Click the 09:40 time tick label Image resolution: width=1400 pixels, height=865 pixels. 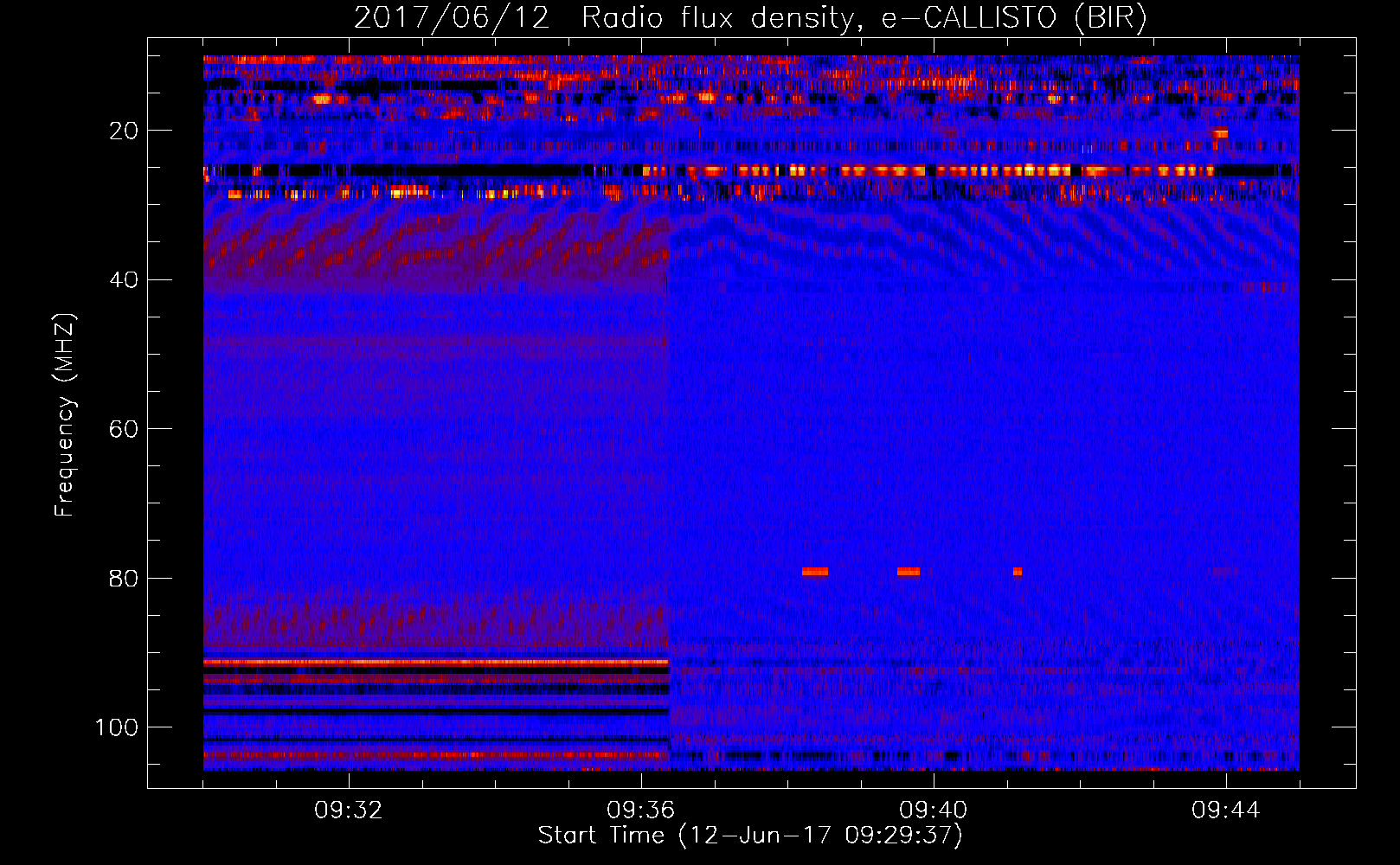coord(934,811)
